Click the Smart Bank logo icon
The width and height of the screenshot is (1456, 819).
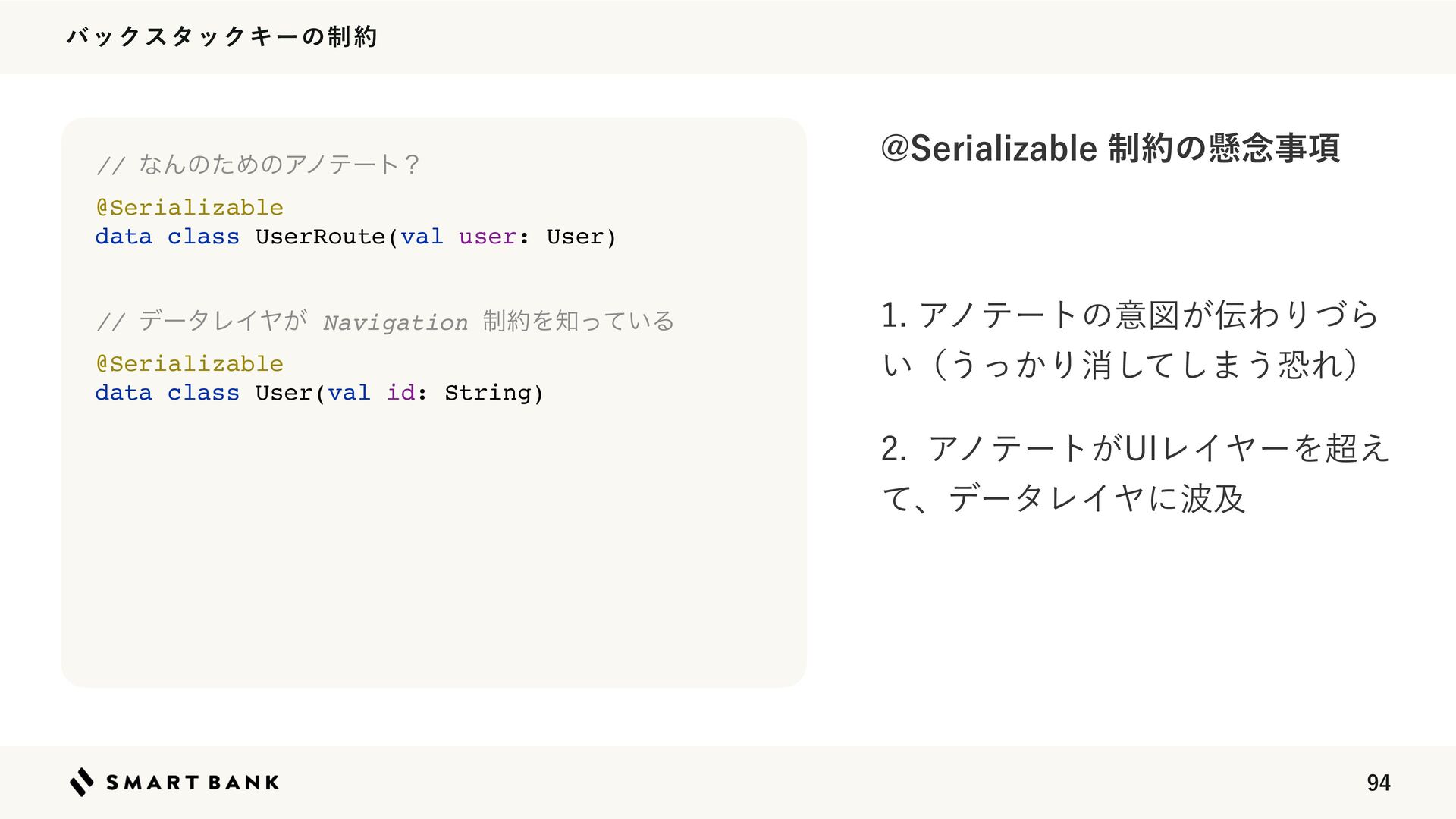pos(82,782)
